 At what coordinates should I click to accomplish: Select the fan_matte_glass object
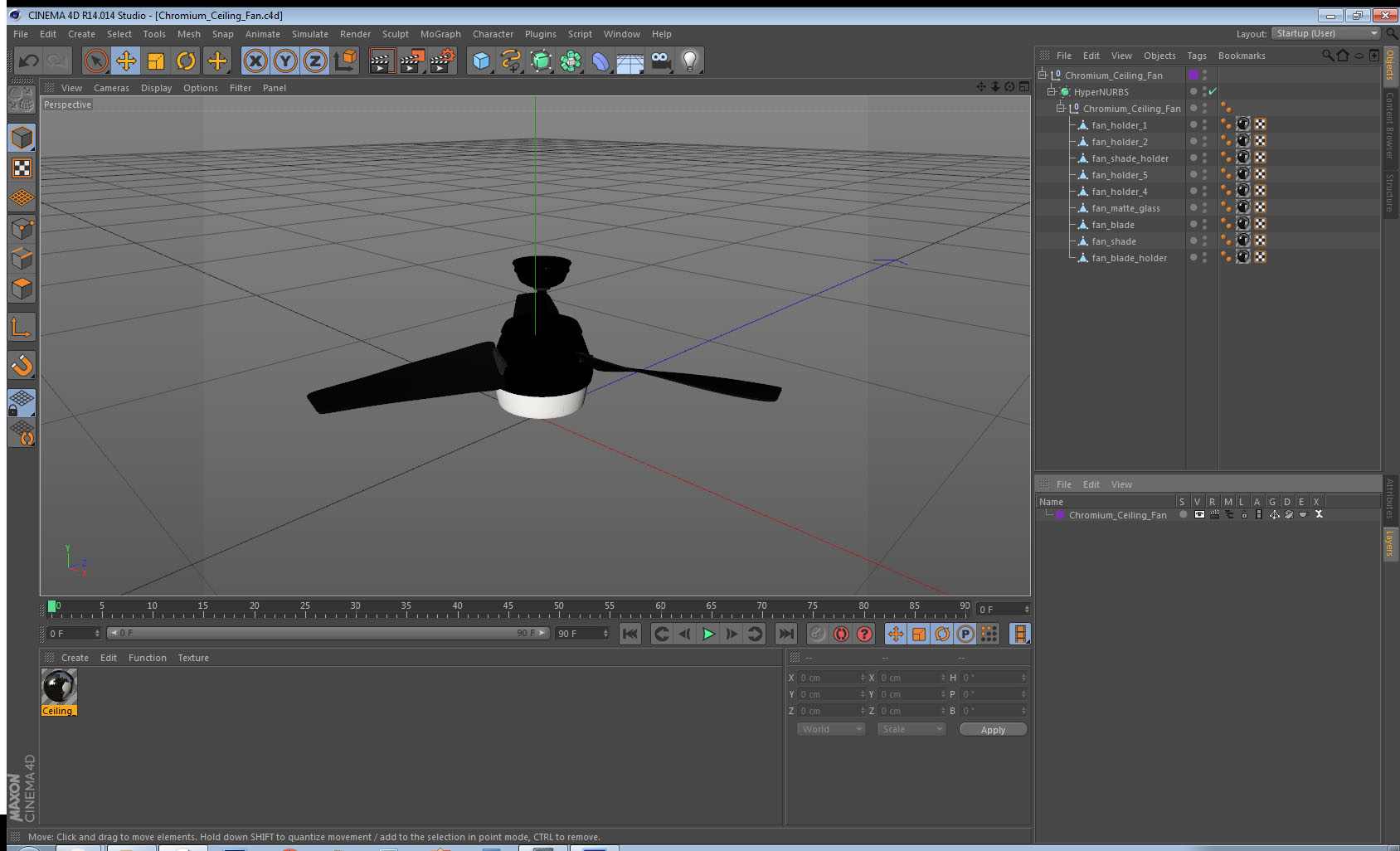click(1125, 208)
